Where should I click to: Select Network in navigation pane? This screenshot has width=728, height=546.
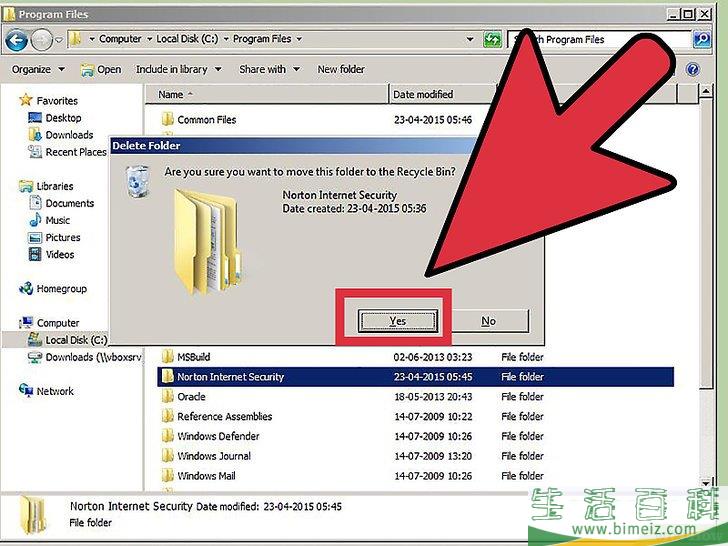click(x=55, y=391)
